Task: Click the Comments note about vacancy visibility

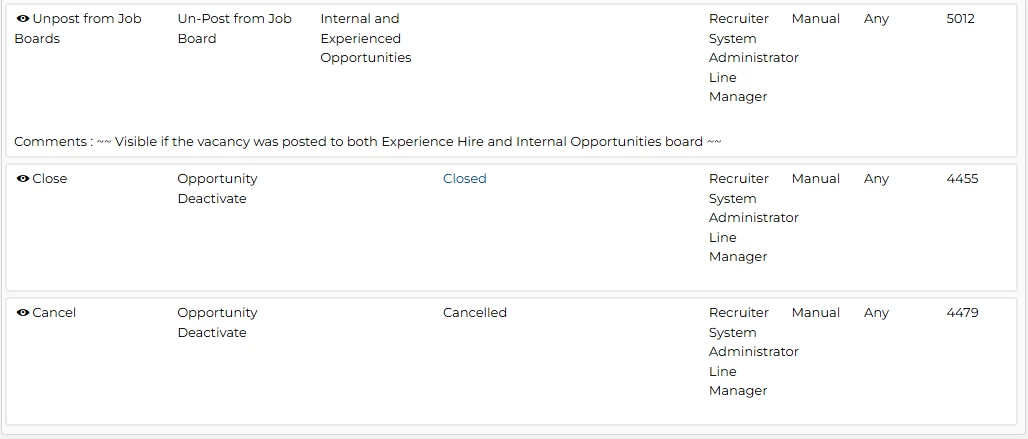Action: click(x=367, y=142)
